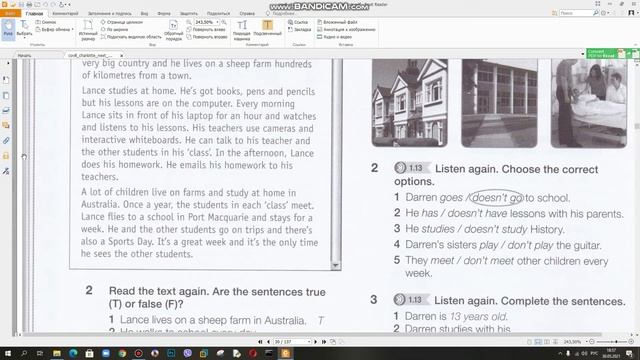Switch to the Start (Начать) document tab
The height and width of the screenshot is (360, 640).
[x=24, y=55]
